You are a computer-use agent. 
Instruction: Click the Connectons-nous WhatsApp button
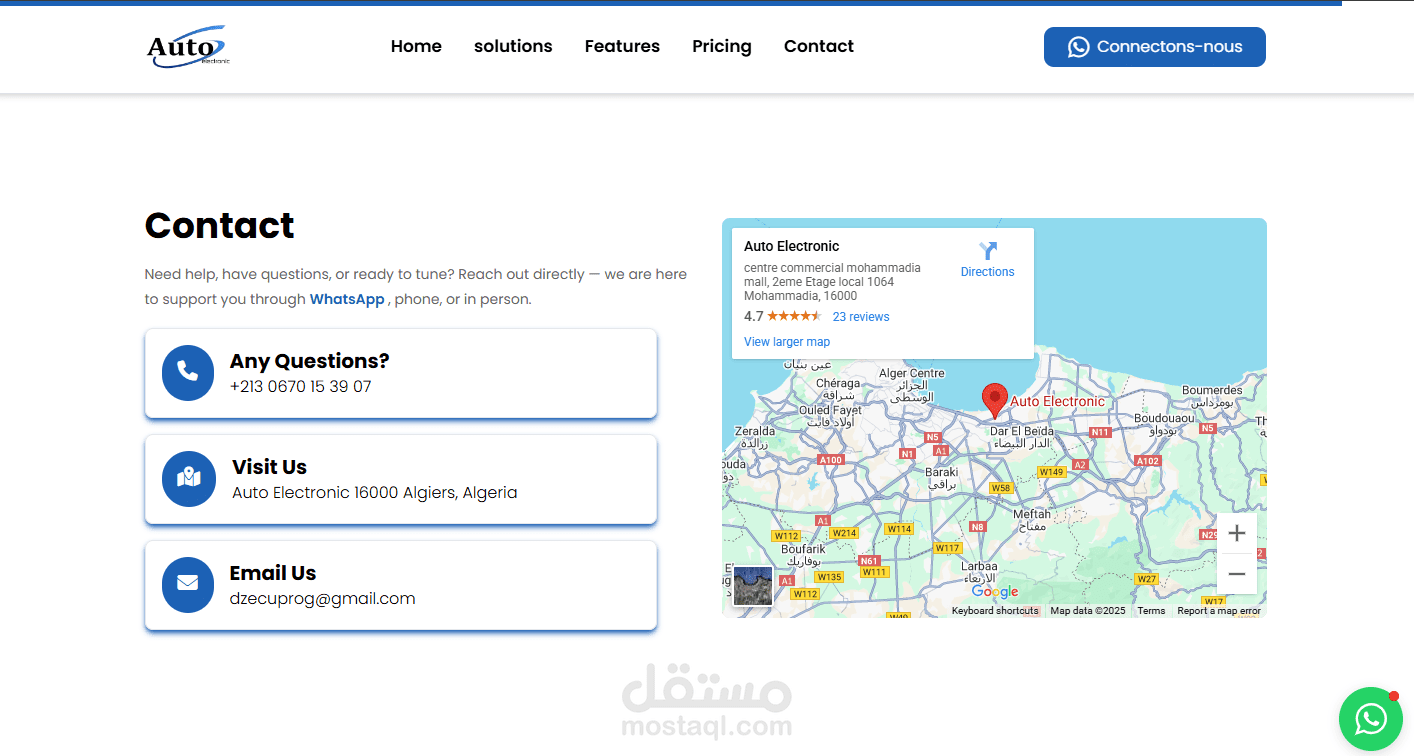(x=1155, y=47)
